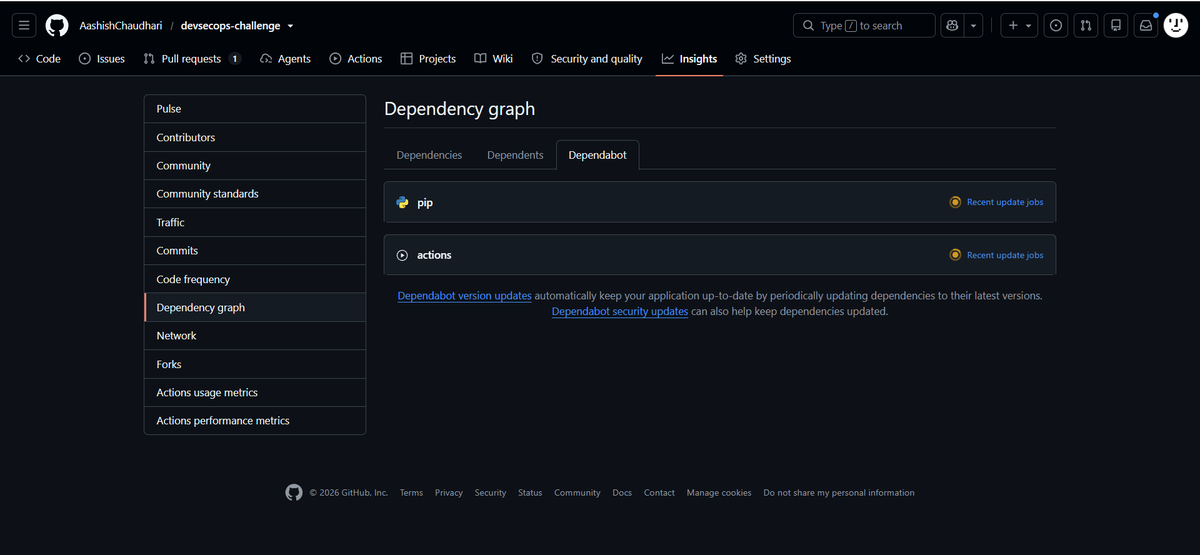Open the Security footer link
1200x555 pixels.
(x=490, y=493)
